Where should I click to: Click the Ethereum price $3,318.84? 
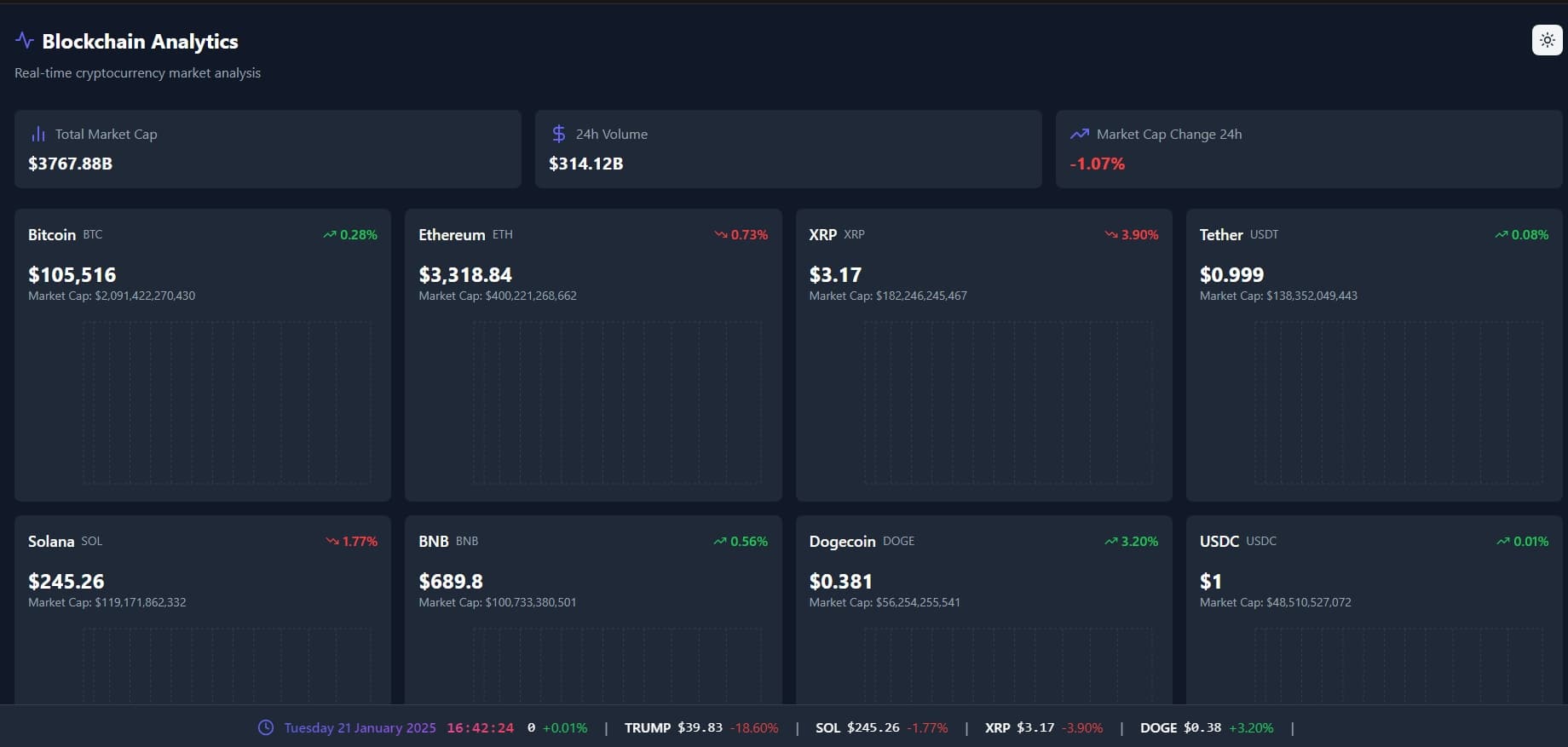[x=465, y=274]
